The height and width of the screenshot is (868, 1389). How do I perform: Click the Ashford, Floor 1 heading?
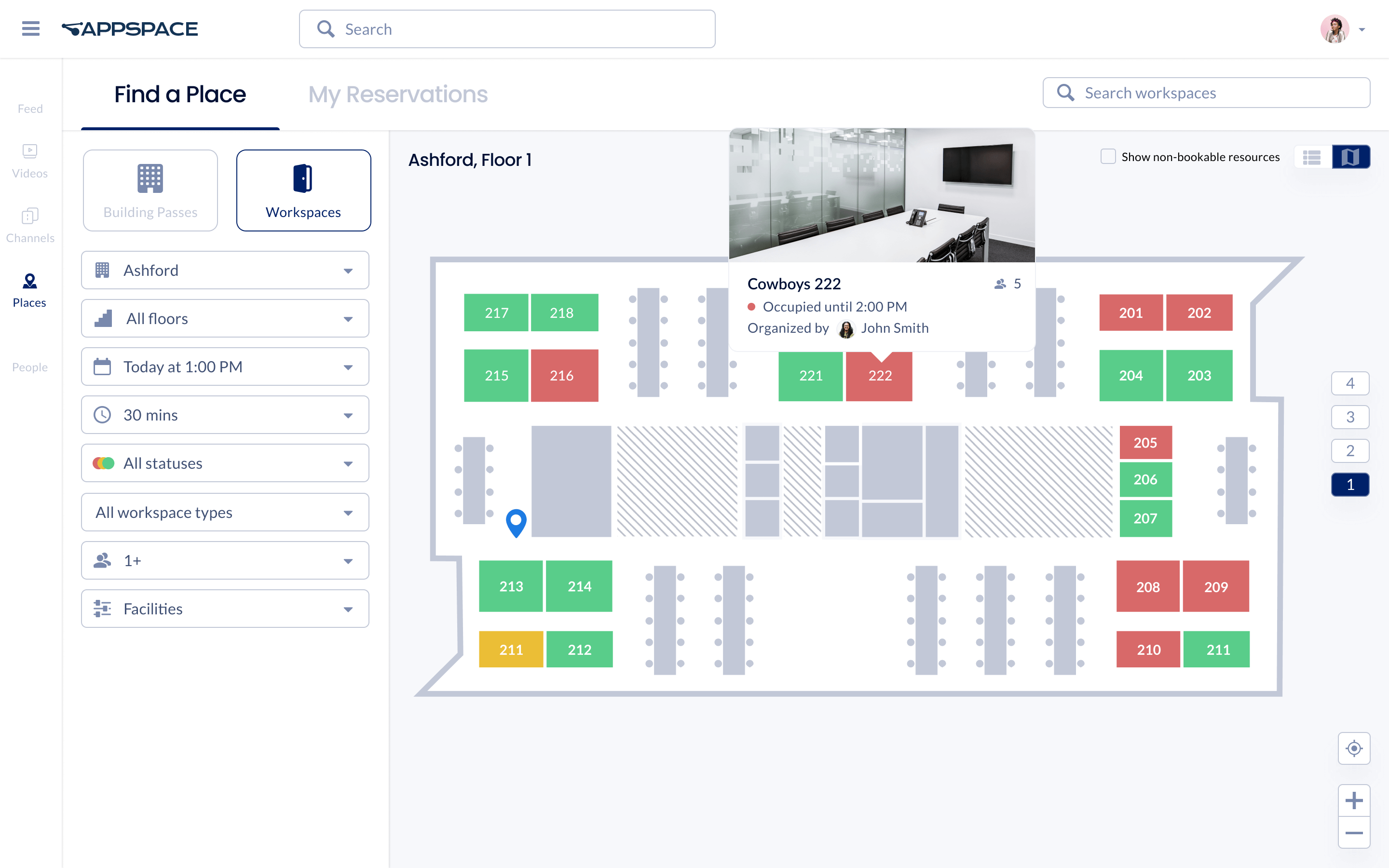pyautogui.click(x=470, y=160)
